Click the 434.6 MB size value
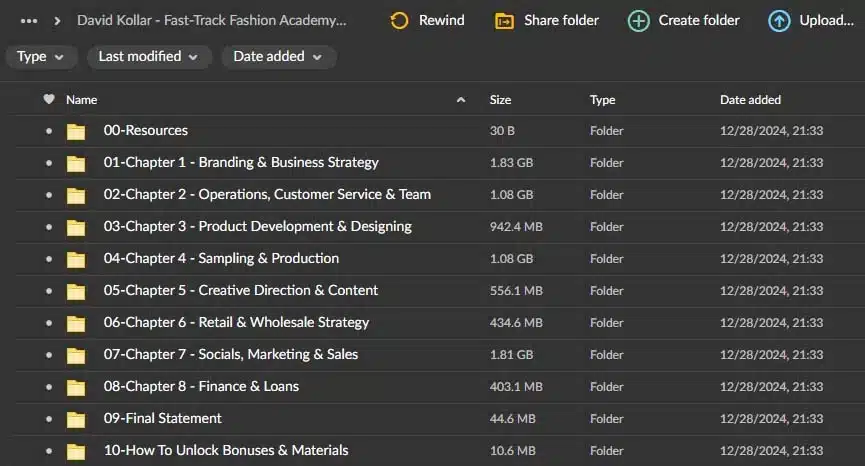Screen dimensions: 865x466 tap(516, 323)
